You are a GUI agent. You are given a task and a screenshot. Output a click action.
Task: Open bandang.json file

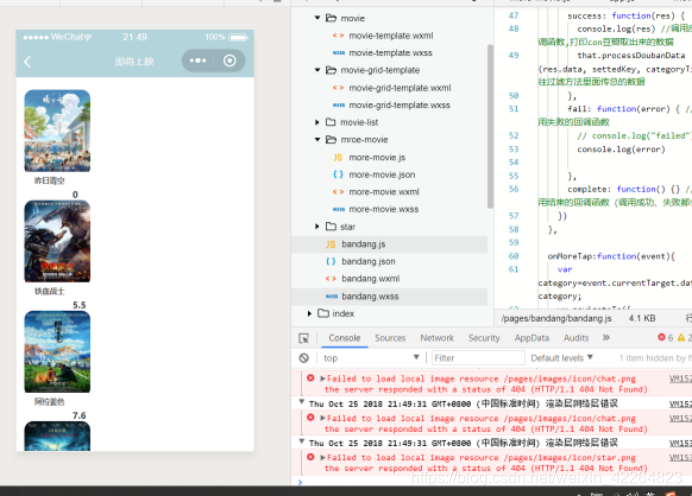[368, 261]
